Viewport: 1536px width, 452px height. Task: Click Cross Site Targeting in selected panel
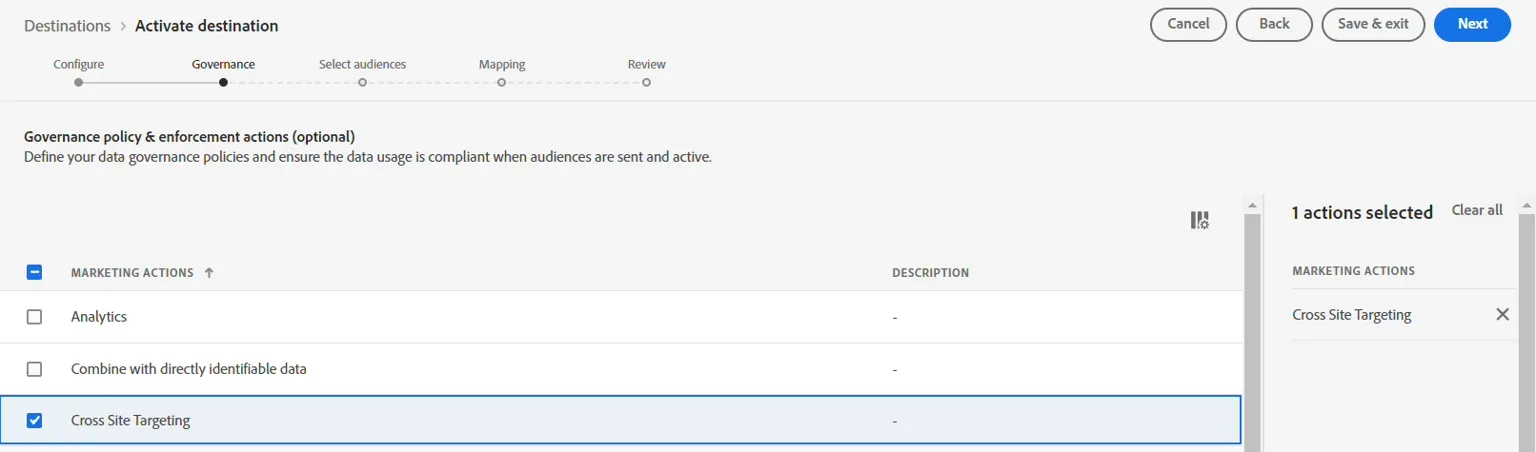(x=1351, y=314)
